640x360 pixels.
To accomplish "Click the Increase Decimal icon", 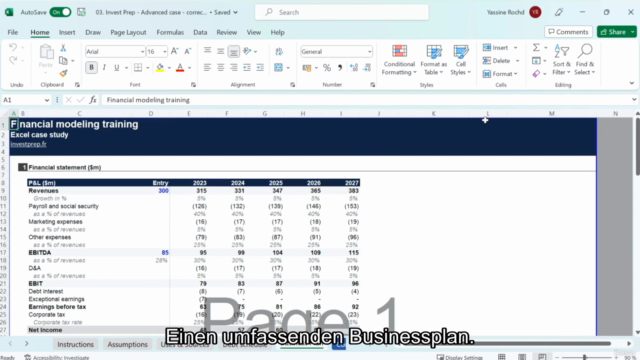I will point(354,68).
